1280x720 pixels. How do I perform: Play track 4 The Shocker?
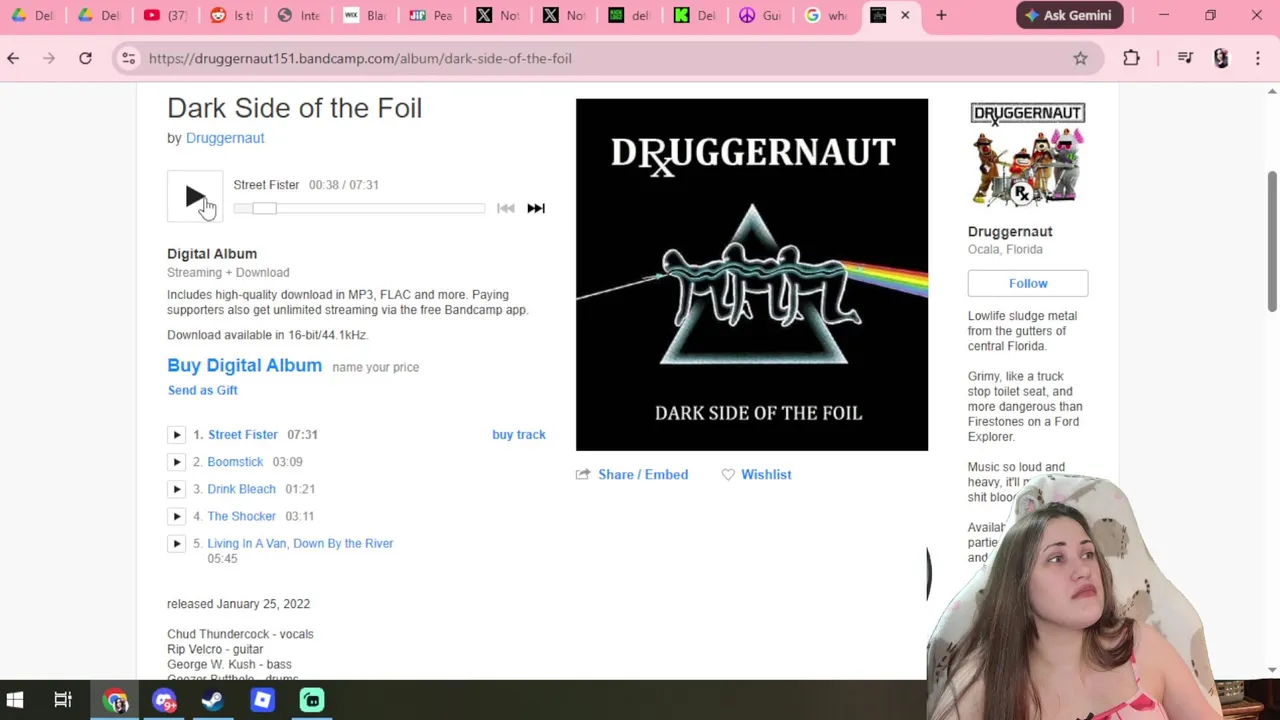(176, 516)
